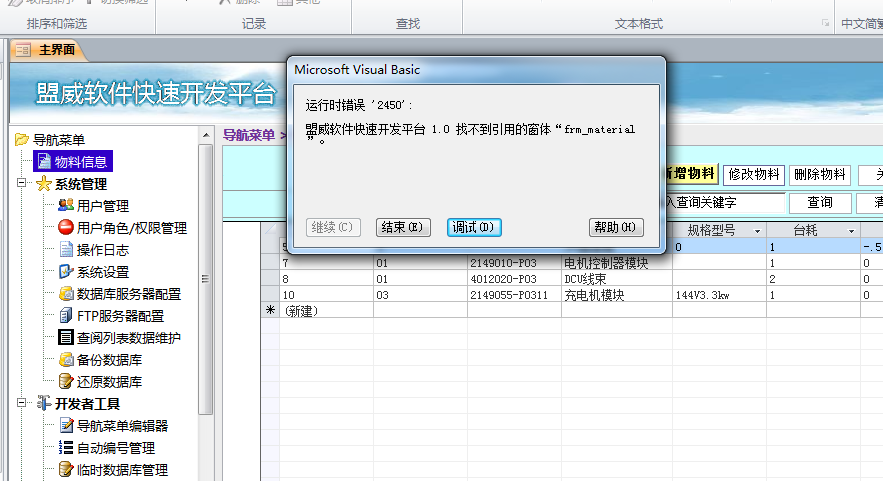
Task: Open the 物料信息 document icon
Action: coord(44,162)
